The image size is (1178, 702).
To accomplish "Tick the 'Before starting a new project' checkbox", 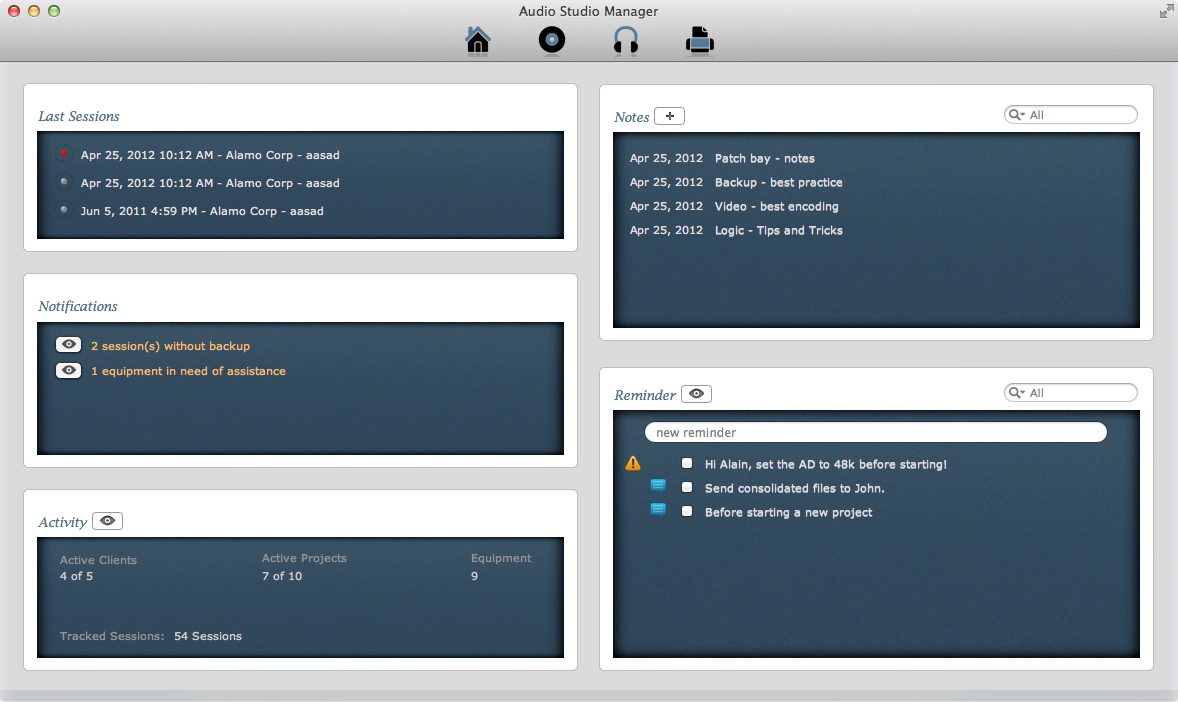I will pyautogui.click(x=687, y=512).
